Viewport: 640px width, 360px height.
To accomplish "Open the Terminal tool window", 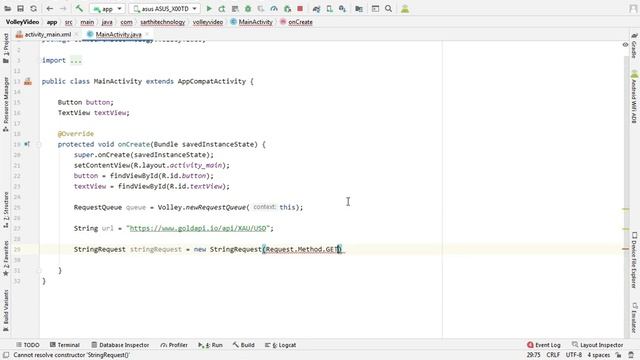I will pos(64,345).
